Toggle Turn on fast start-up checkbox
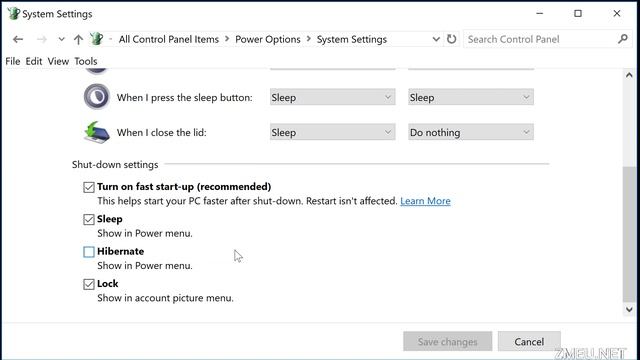Screen dimensions: 640x360 tap(89, 187)
